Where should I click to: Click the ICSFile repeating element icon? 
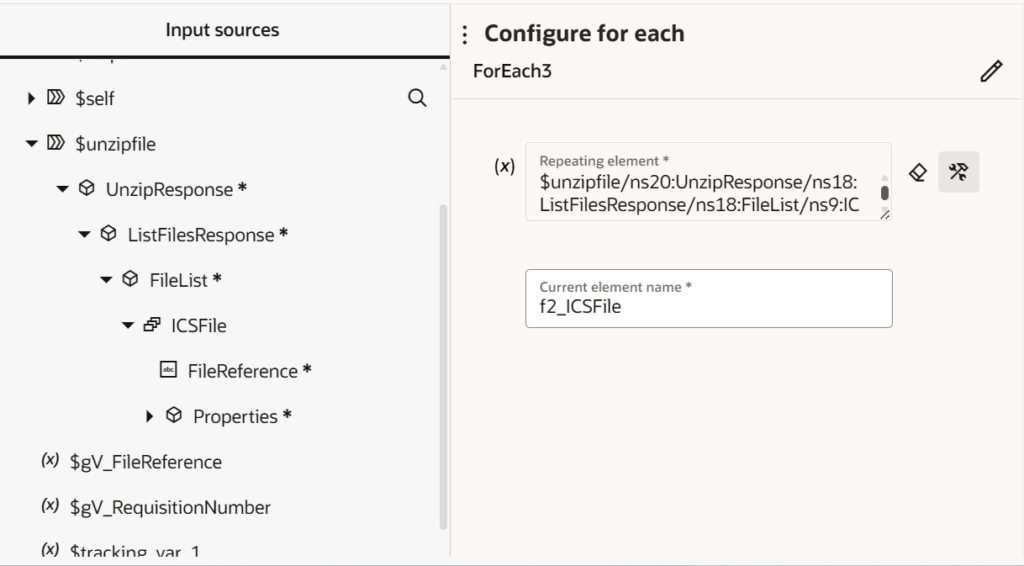152,325
